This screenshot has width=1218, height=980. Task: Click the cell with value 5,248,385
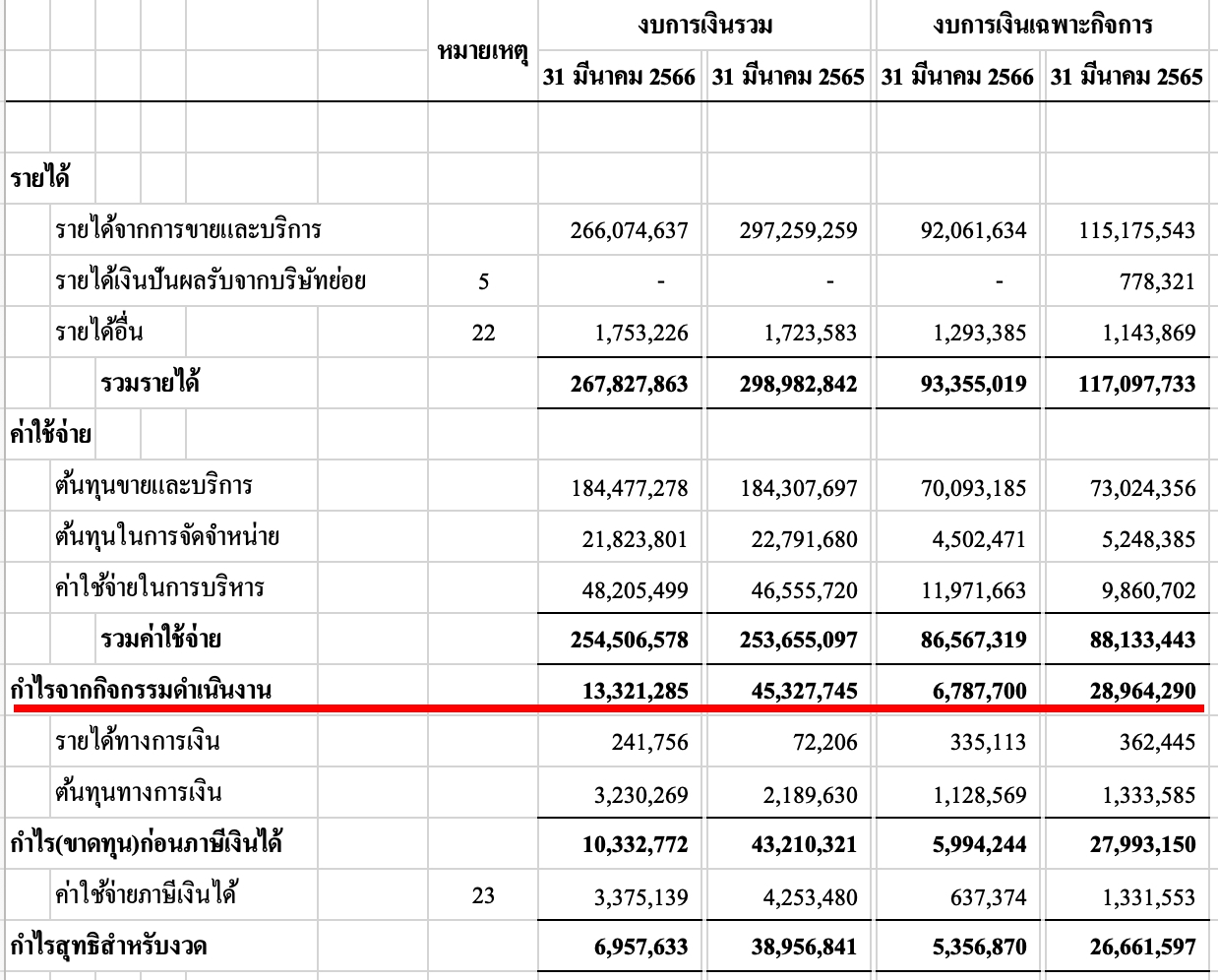coord(1149,538)
